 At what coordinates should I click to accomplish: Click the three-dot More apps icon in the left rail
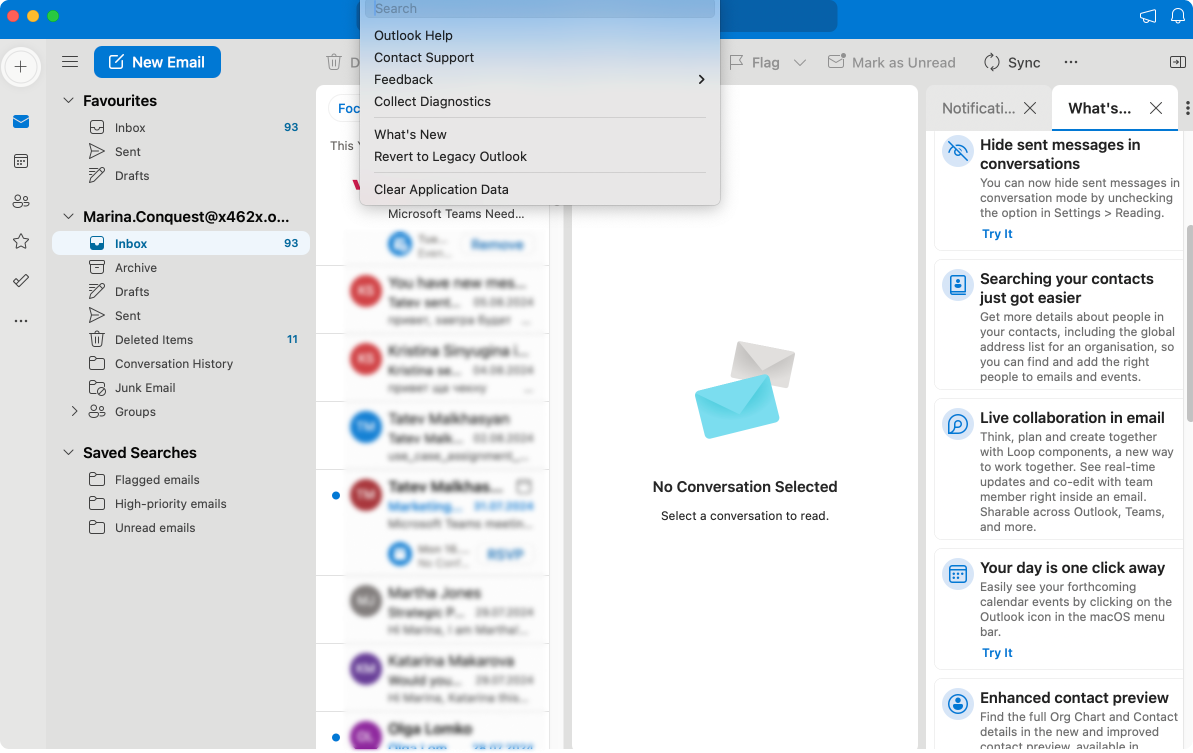click(21, 321)
